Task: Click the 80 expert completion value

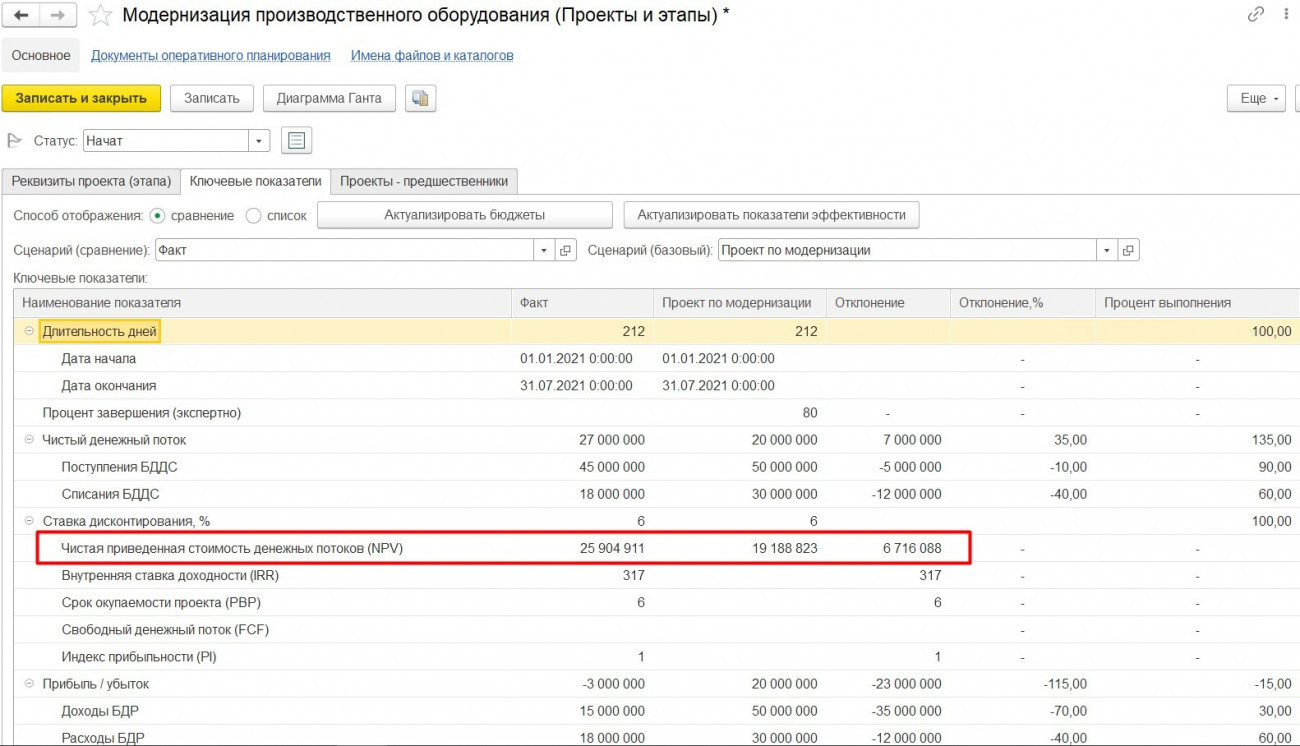Action: point(810,413)
